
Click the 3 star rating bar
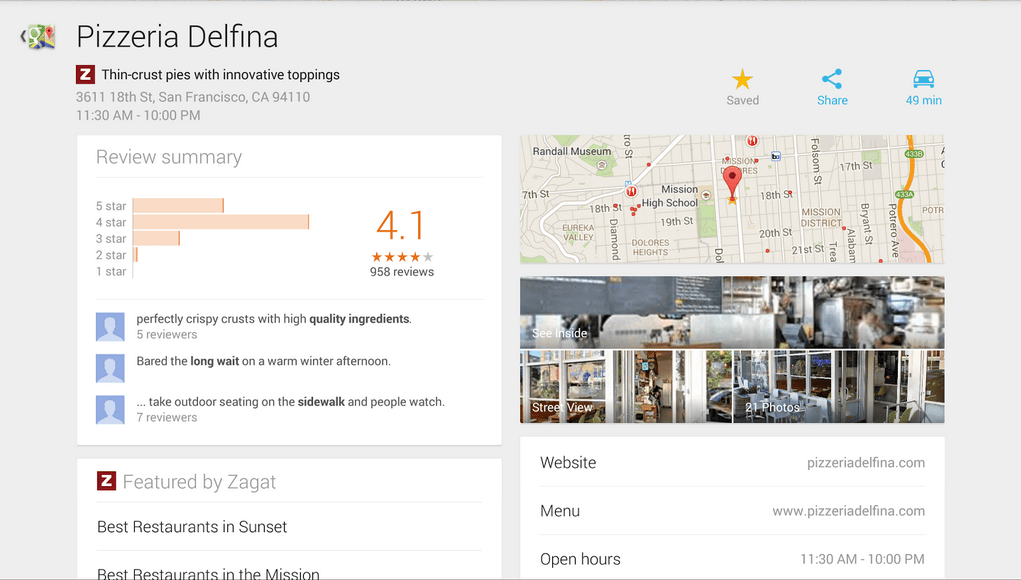coord(156,238)
